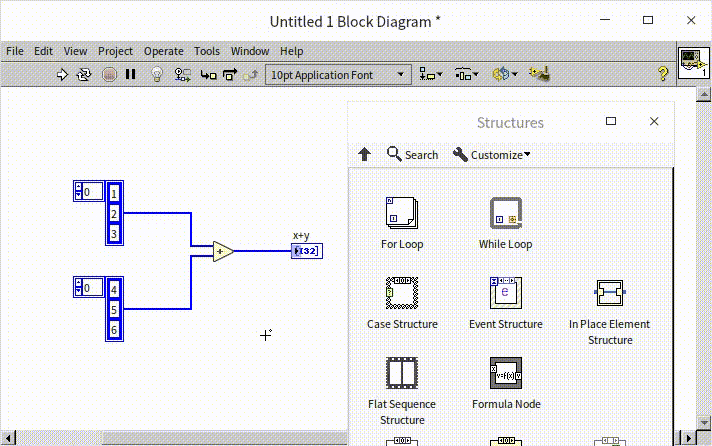Go up to the owning palette

pos(364,154)
